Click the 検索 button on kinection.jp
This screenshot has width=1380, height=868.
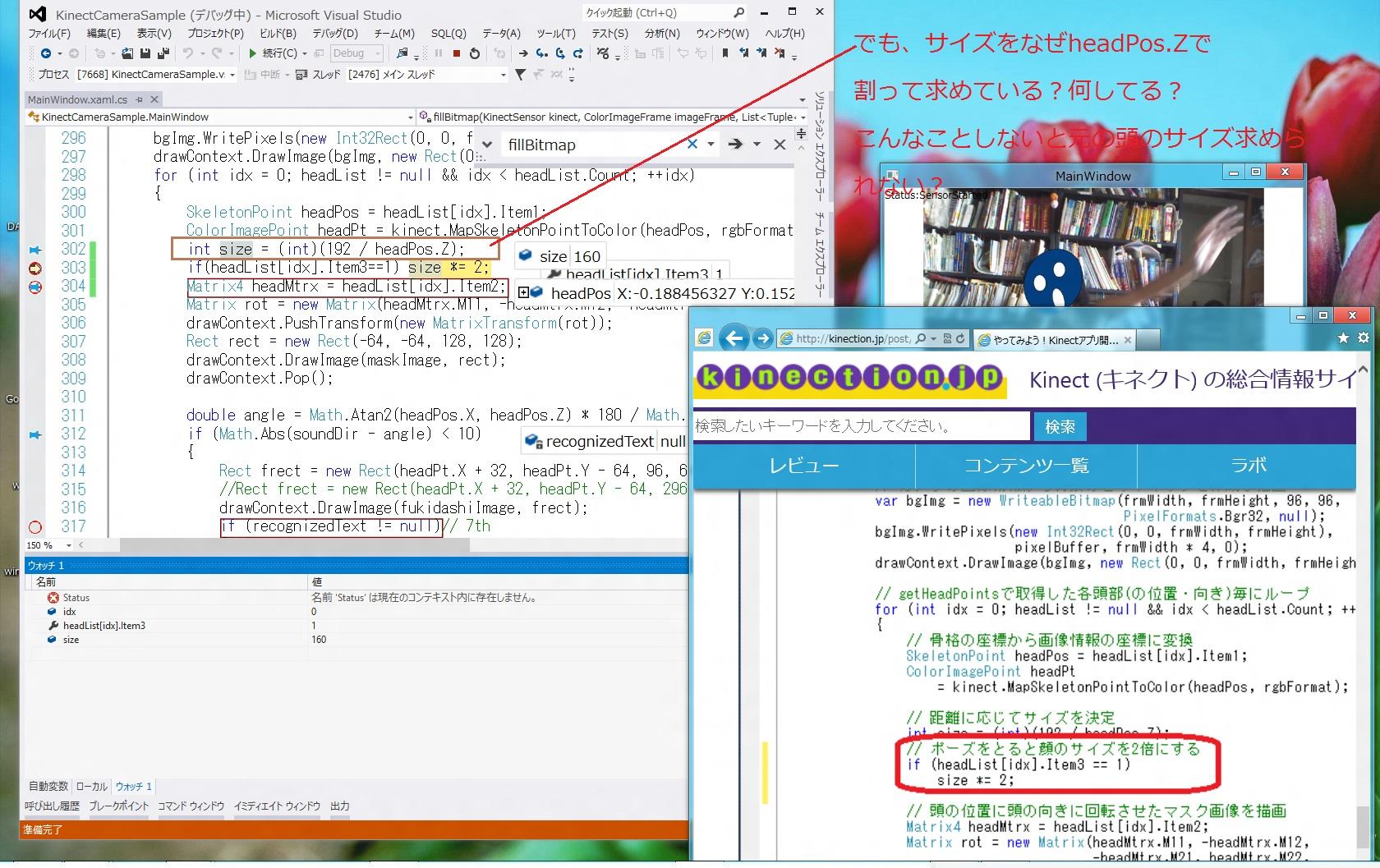(1060, 426)
